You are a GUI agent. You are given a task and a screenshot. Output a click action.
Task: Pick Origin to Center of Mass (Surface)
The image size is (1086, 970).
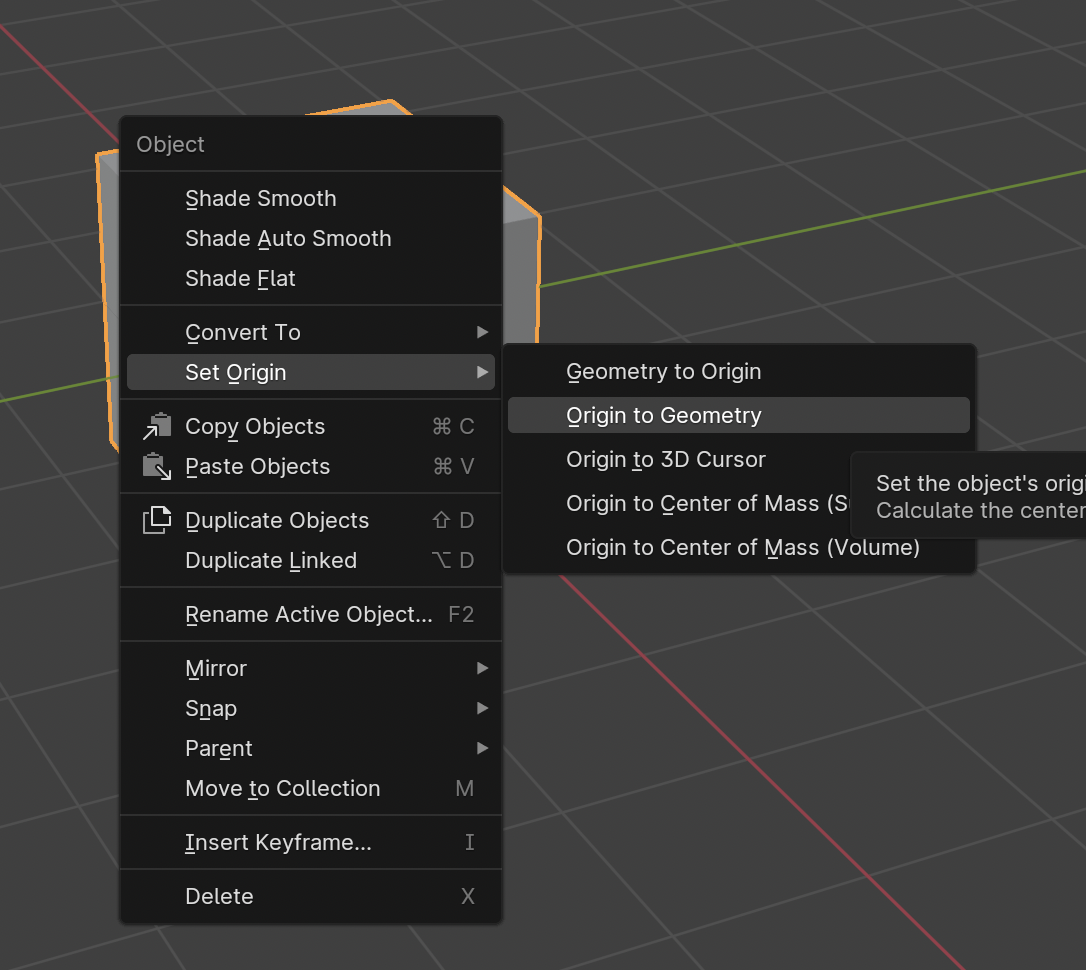pos(700,503)
